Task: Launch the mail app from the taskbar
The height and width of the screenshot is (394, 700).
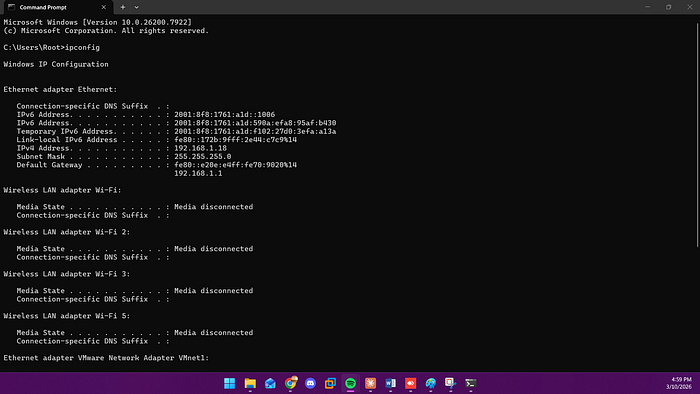Action: pos(270,383)
